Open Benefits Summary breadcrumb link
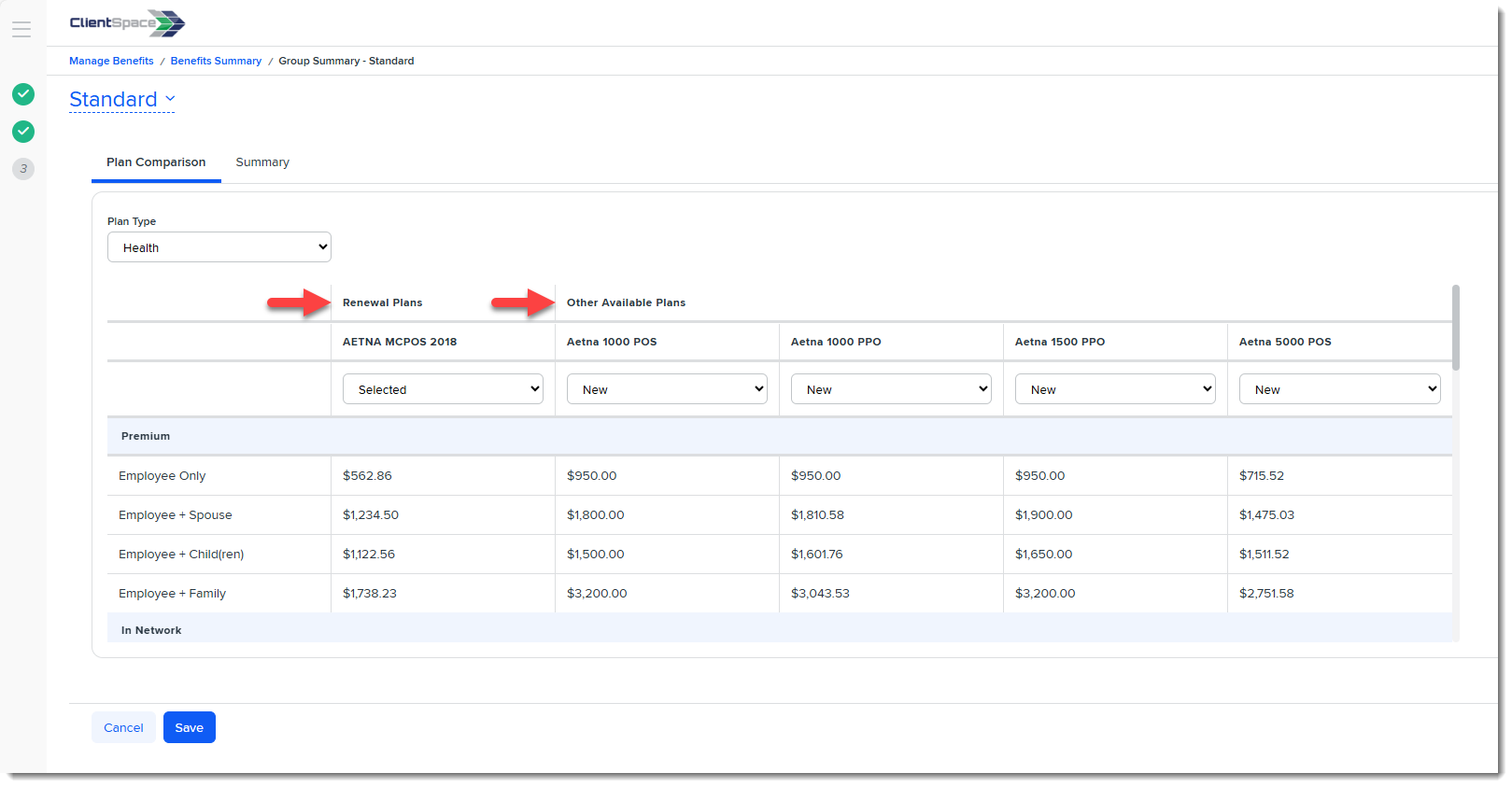 (x=216, y=61)
